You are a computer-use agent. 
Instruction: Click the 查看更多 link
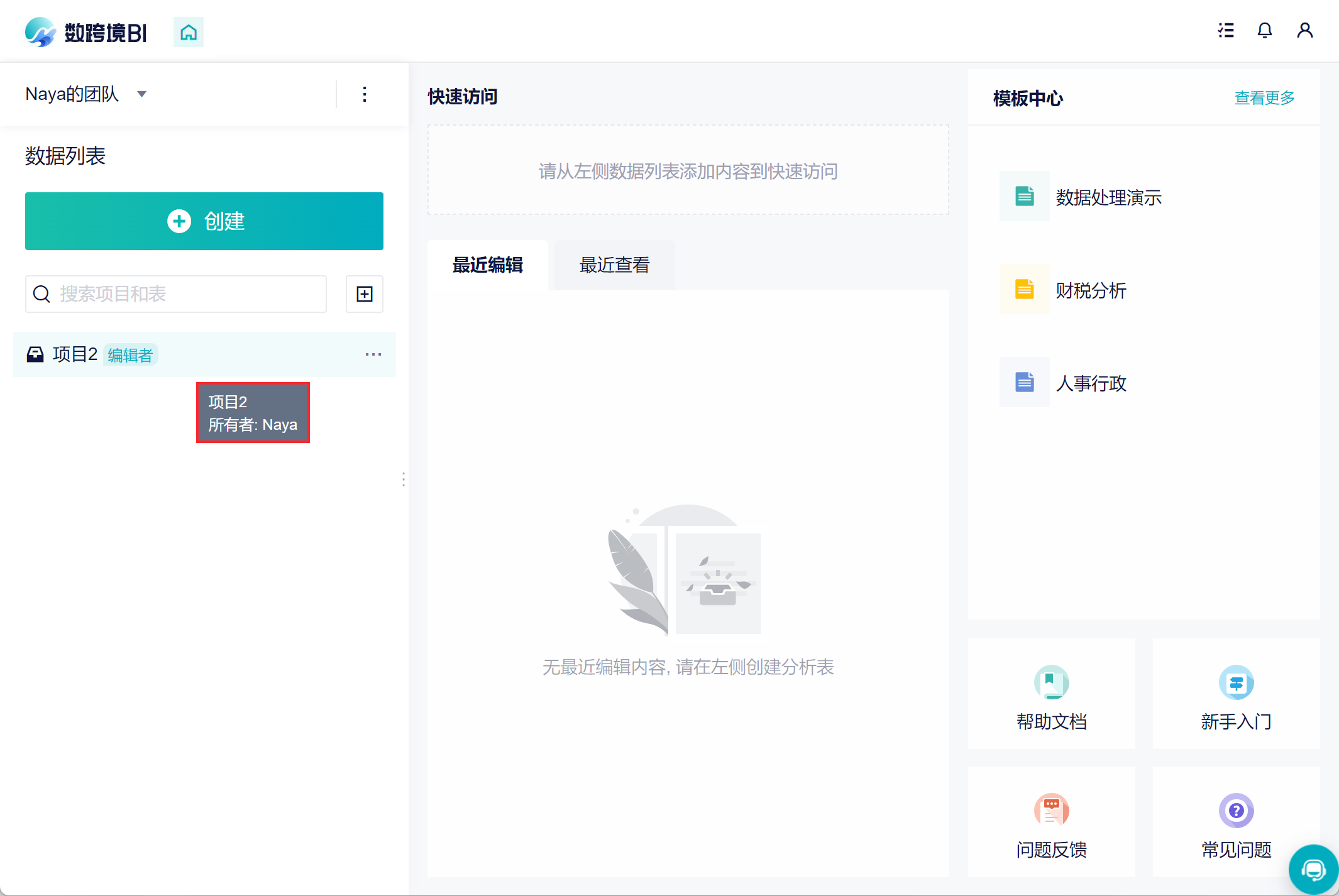coord(1264,98)
